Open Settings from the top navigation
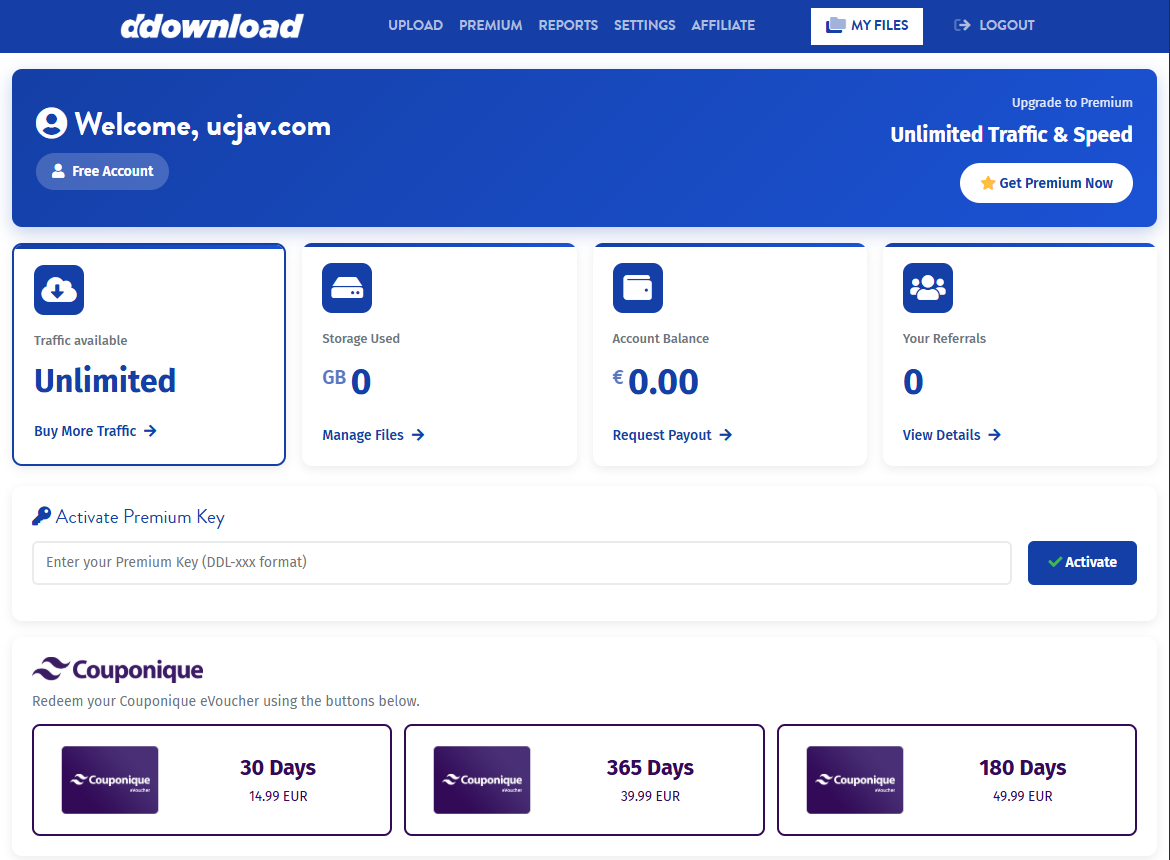 tap(644, 25)
